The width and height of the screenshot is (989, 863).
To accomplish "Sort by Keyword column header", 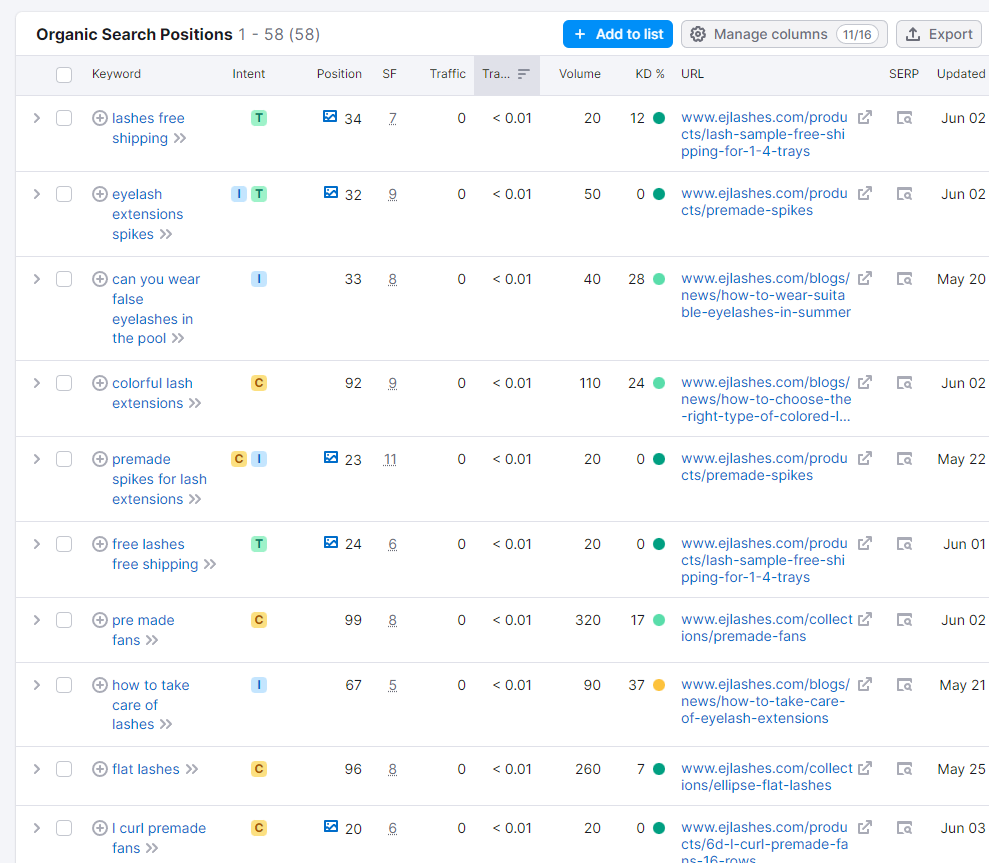I will click(x=116, y=74).
